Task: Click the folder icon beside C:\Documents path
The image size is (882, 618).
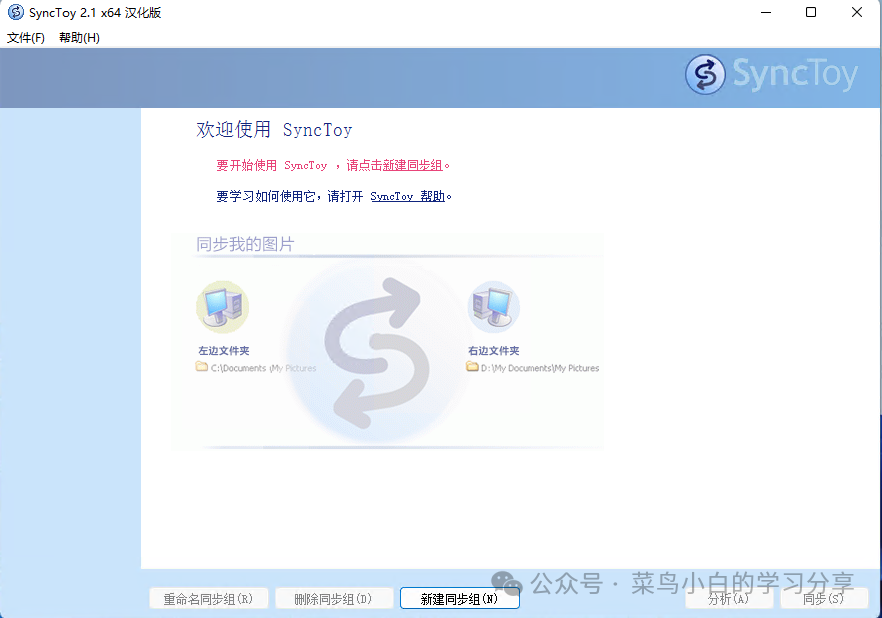Action: pyautogui.click(x=202, y=367)
